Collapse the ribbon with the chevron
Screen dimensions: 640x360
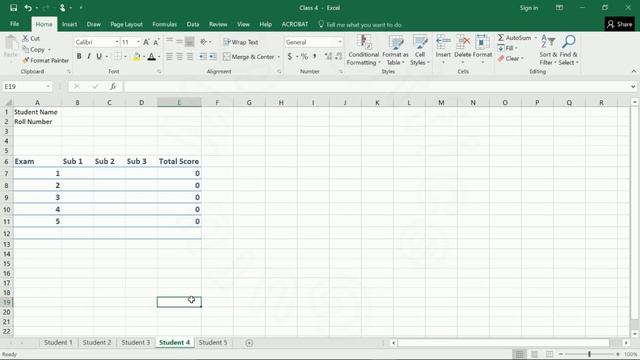[x=633, y=71]
